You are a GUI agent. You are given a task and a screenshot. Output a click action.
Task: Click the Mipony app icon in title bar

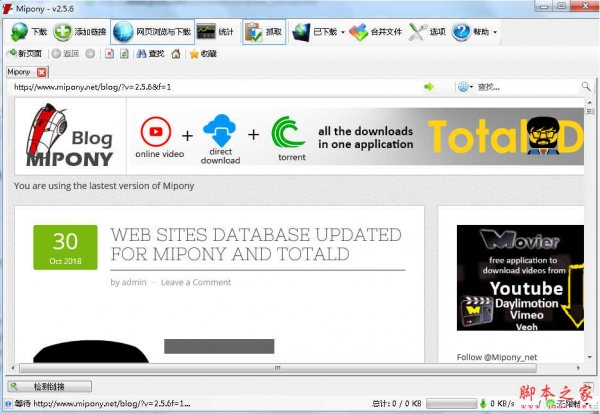pyautogui.click(x=7, y=8)
